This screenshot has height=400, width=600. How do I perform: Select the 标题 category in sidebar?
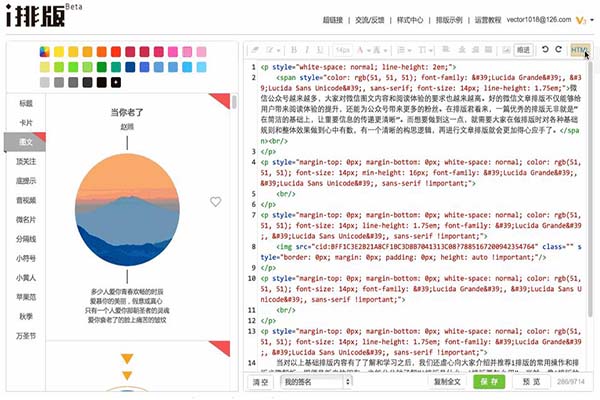(26, 103)
